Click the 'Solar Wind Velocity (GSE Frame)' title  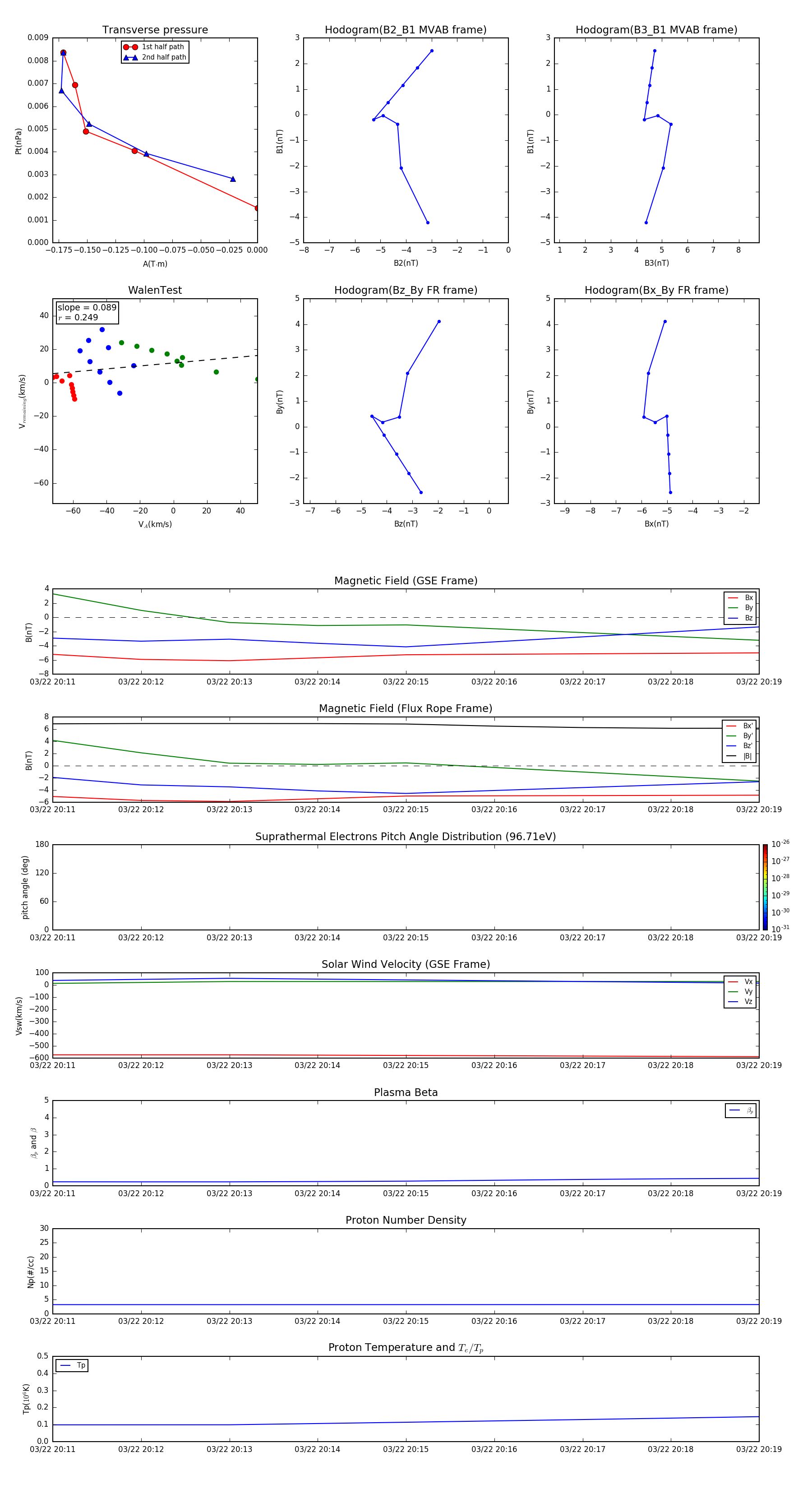(406, 965)
